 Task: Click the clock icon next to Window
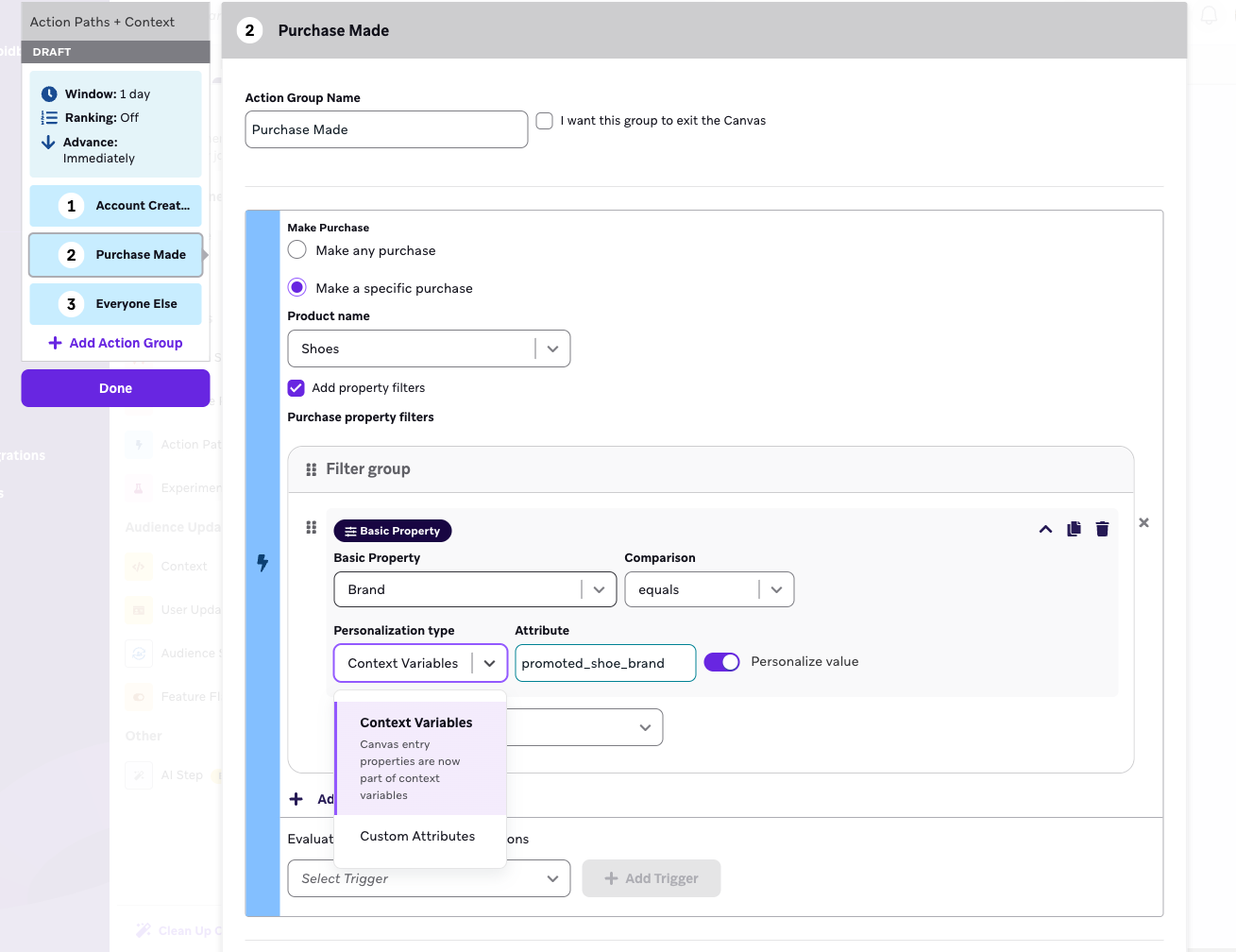(49, 93)
